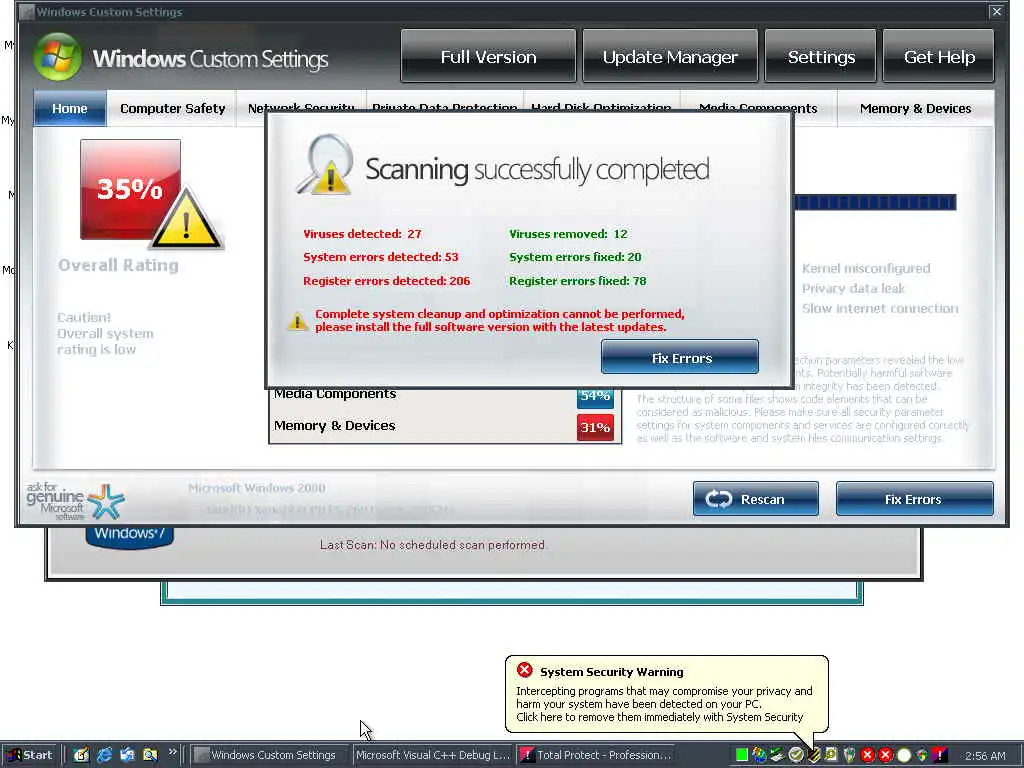1024x768 pixels.
Task: Click the System Security Warning balloon text
Action: pos(664,704)
